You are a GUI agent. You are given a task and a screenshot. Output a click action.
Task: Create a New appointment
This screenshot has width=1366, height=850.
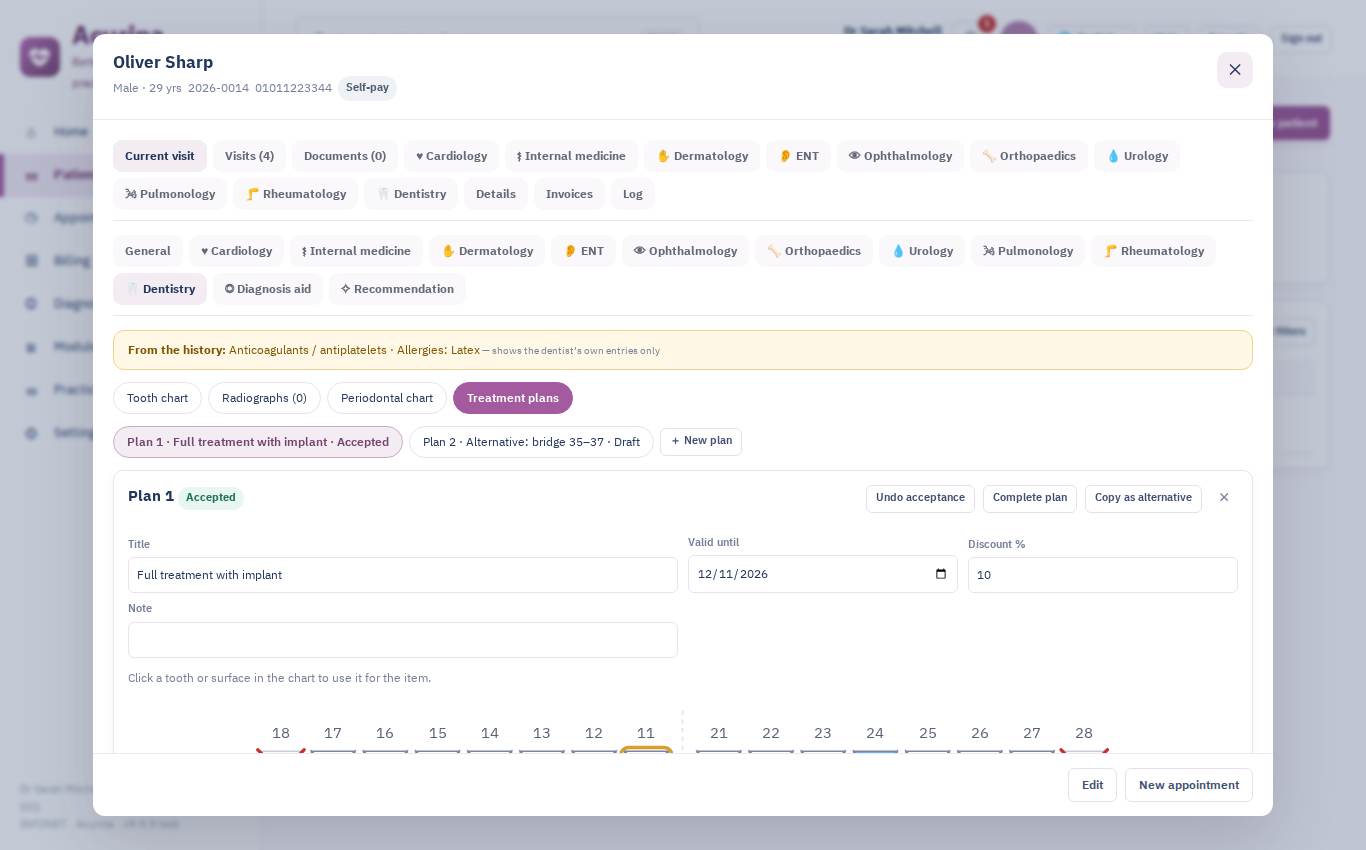[x=1189, y=785]
